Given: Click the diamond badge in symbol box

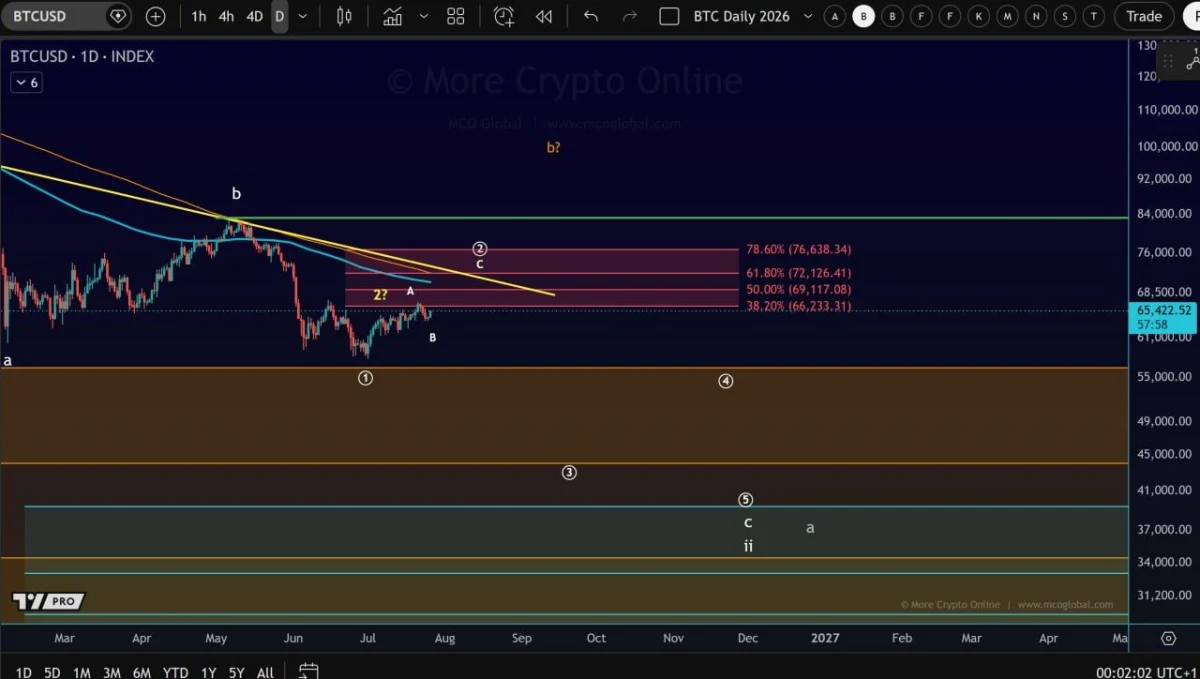Looking at the screenshot, I should [x=118, y=16].
